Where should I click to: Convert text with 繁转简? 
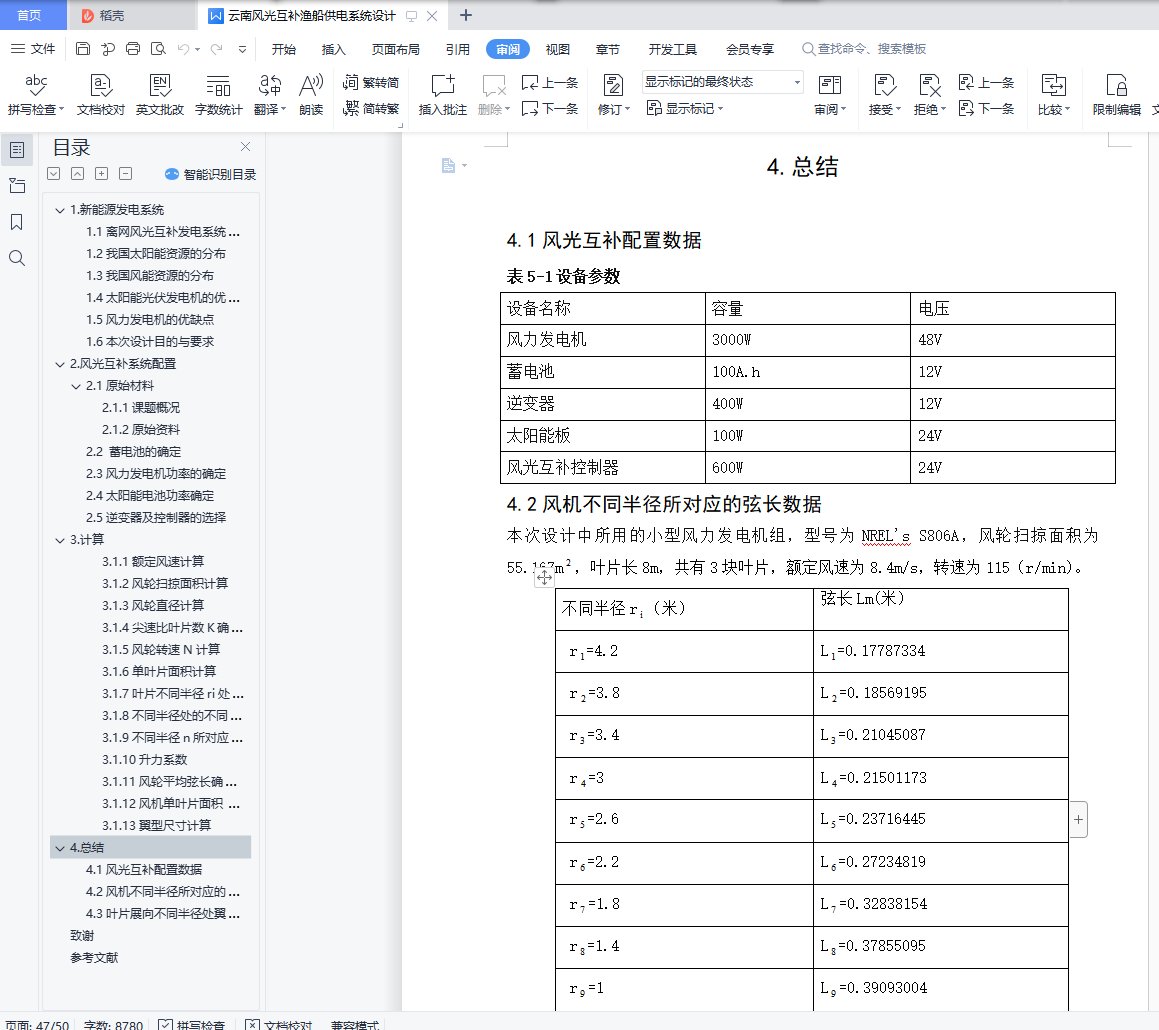pyautogui.click(x=371, y=82)
